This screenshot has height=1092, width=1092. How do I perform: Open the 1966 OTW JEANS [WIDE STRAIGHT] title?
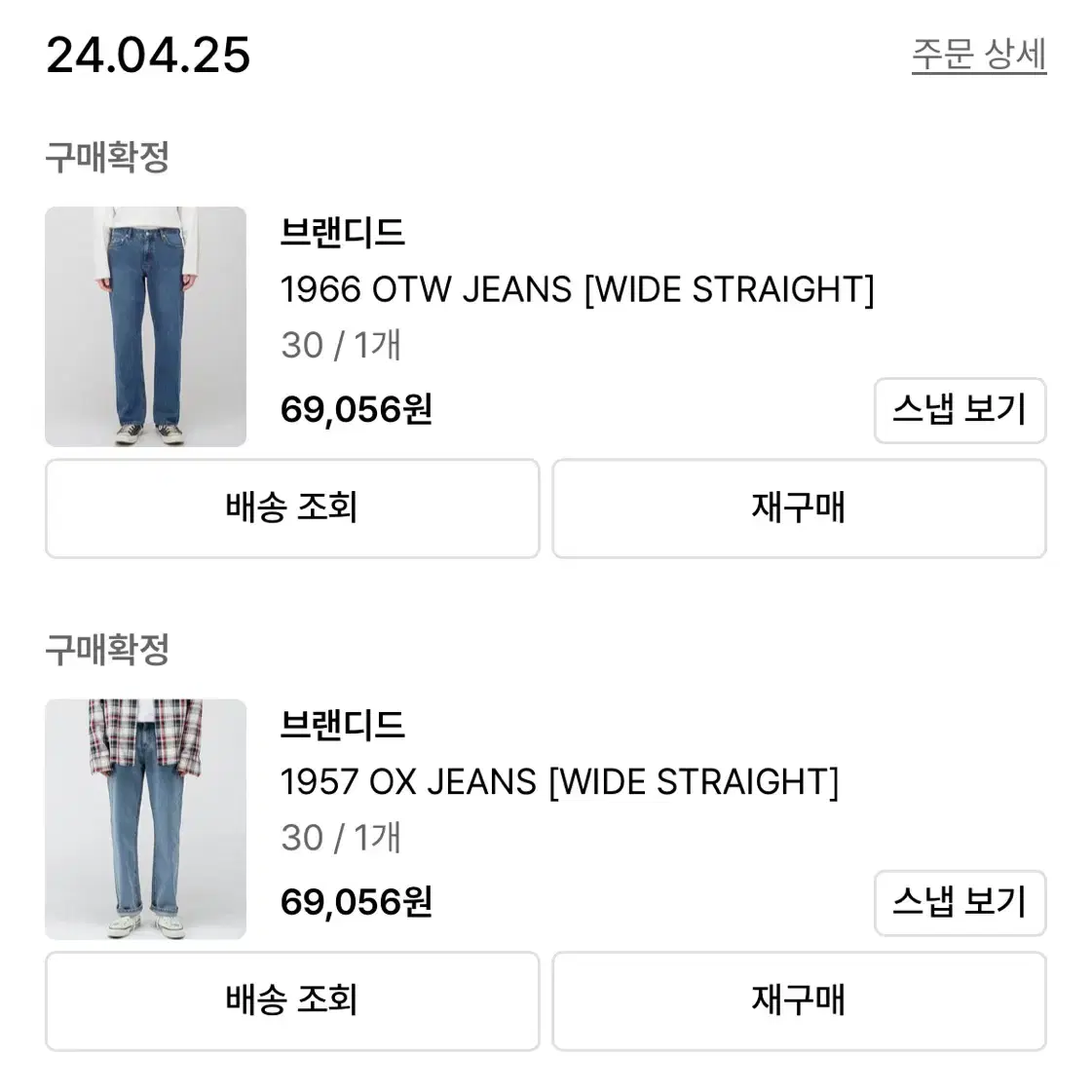point(577,289)
